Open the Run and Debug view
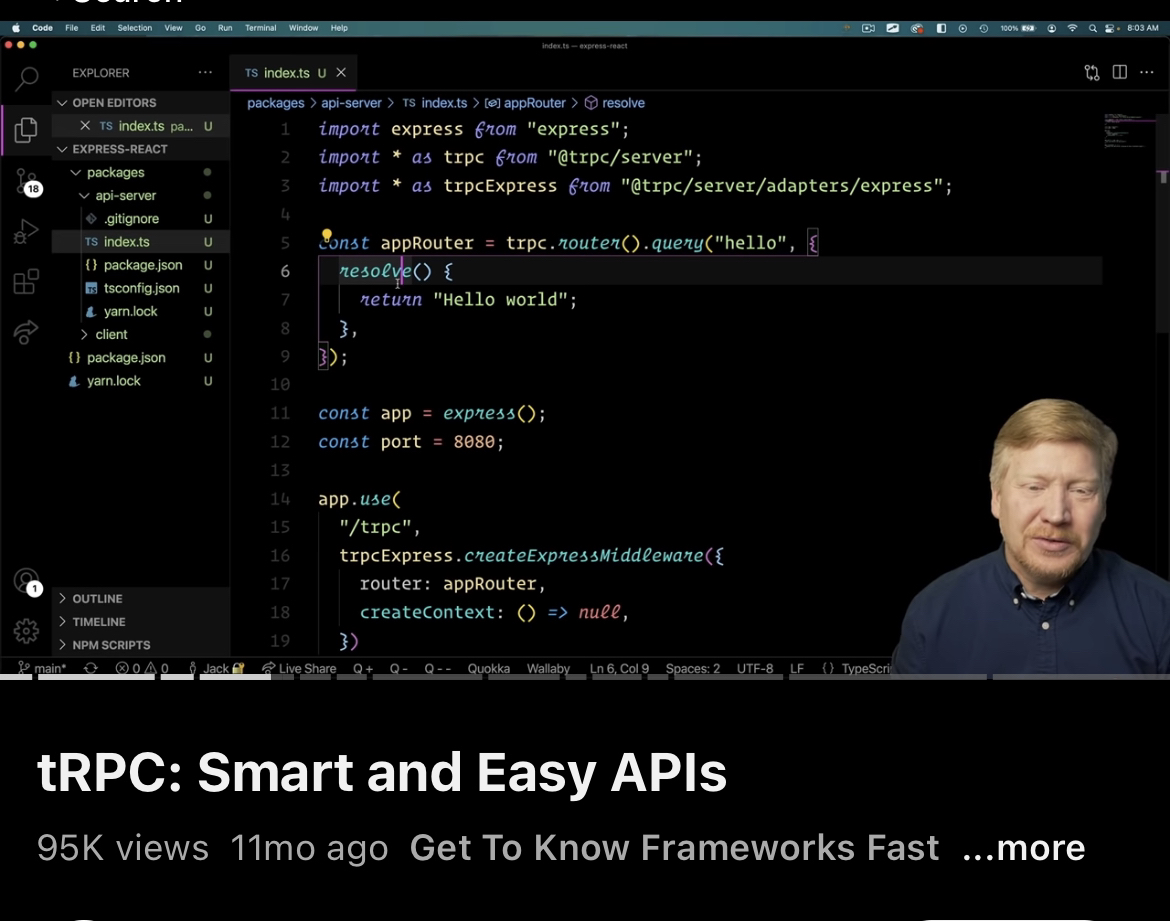 tap(25, 232)
